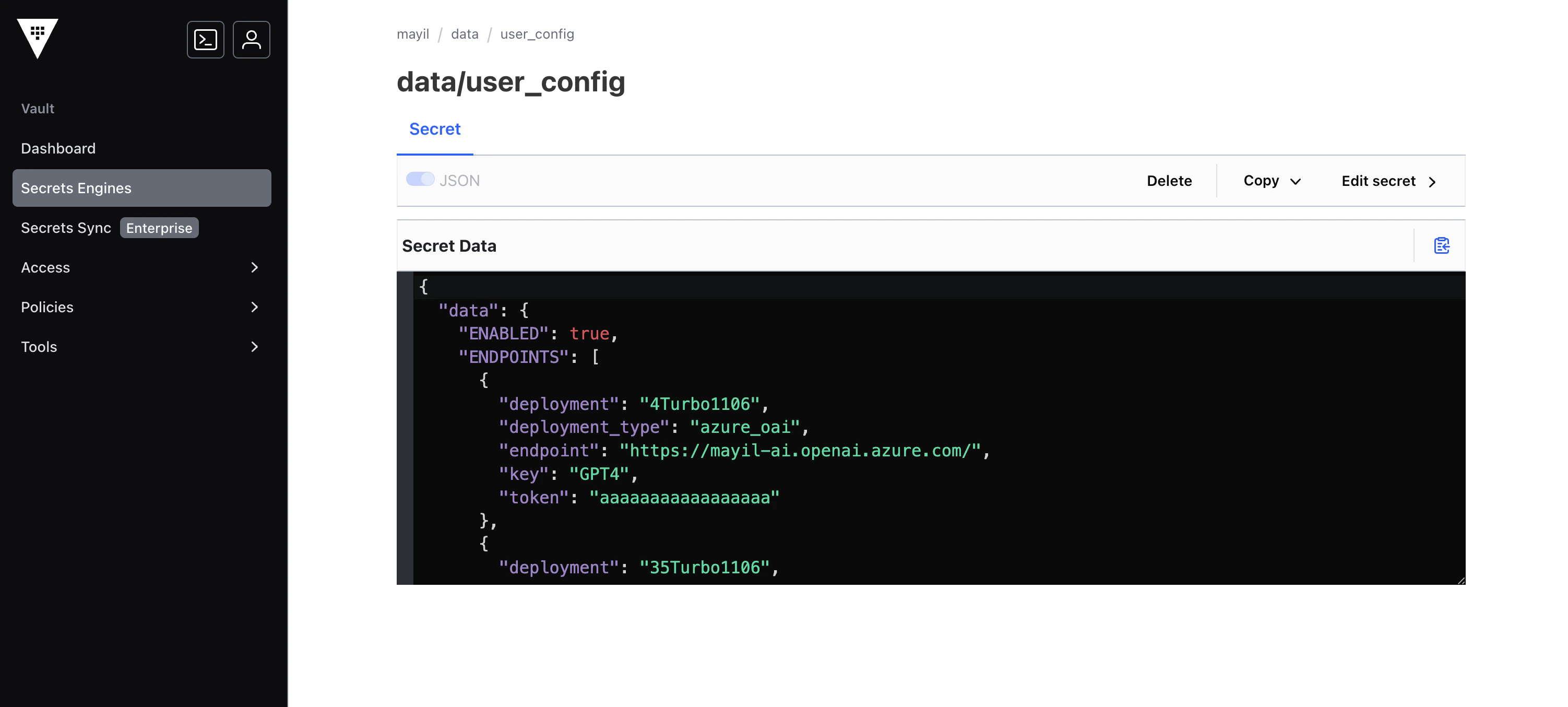
Task: Expand the Policies sidebar section
Action: click(x=142, y=307)
